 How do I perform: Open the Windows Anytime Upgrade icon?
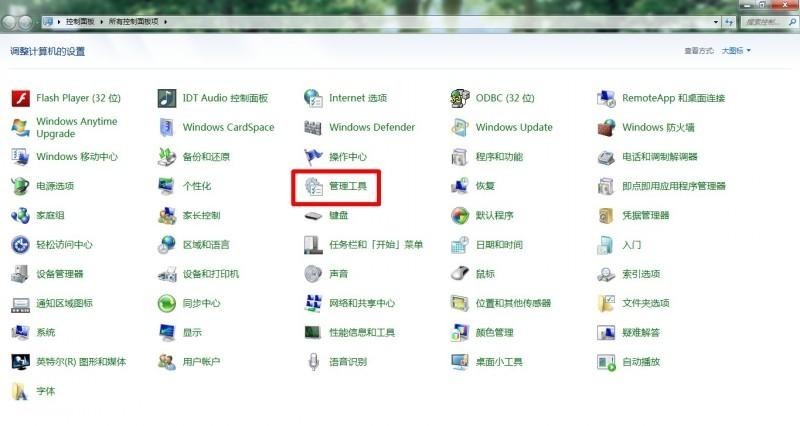21,128
